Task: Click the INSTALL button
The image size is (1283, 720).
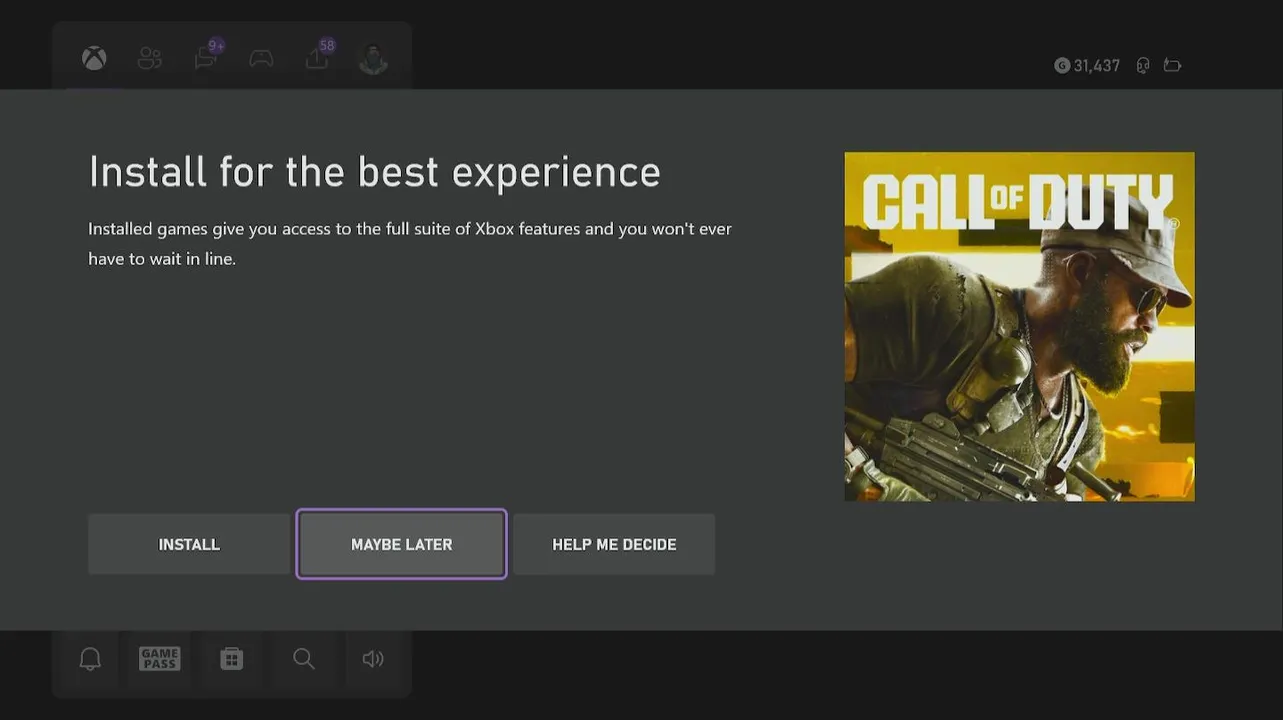Action: pyautogui.click(x=189, y=544)
